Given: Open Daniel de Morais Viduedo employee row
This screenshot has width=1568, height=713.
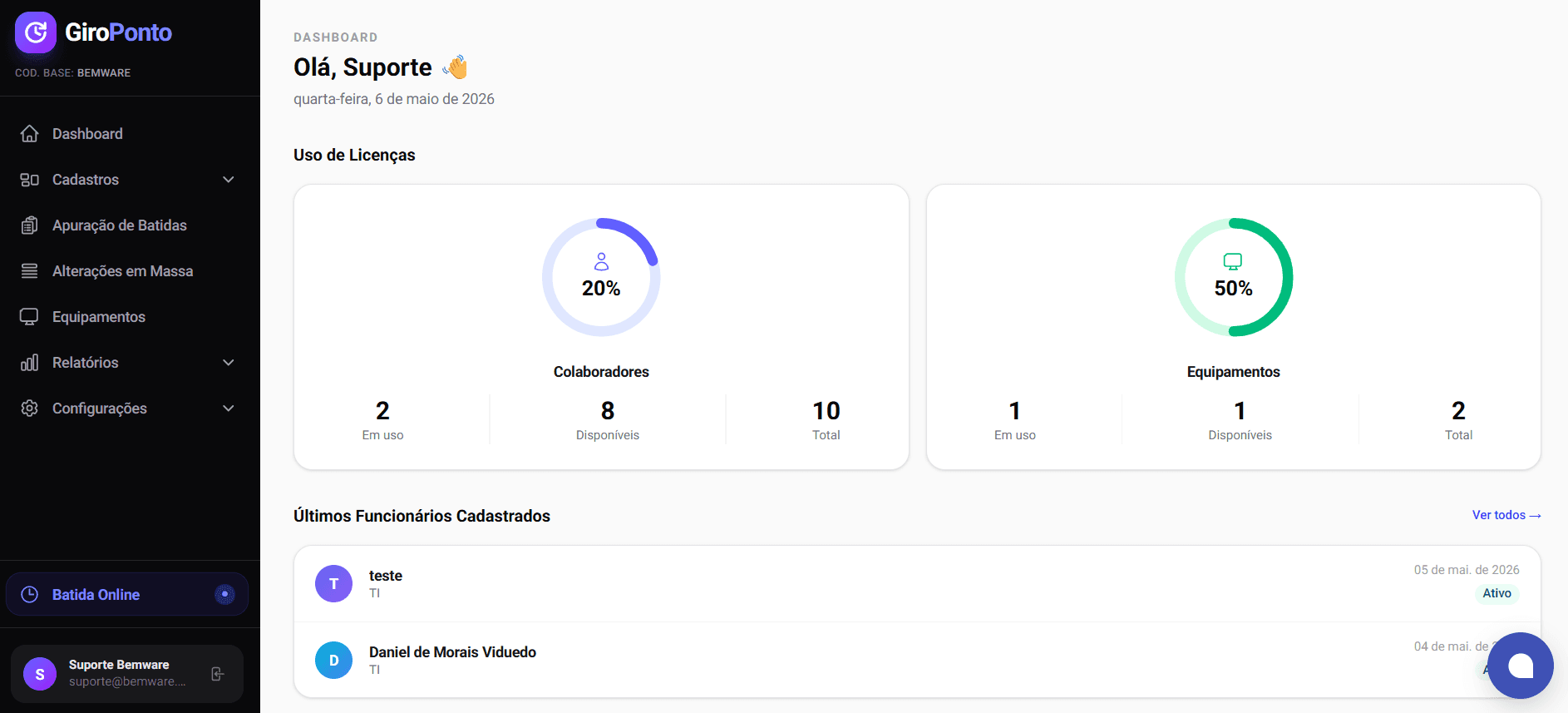Looking at the screenshot, I should (917, 660).
